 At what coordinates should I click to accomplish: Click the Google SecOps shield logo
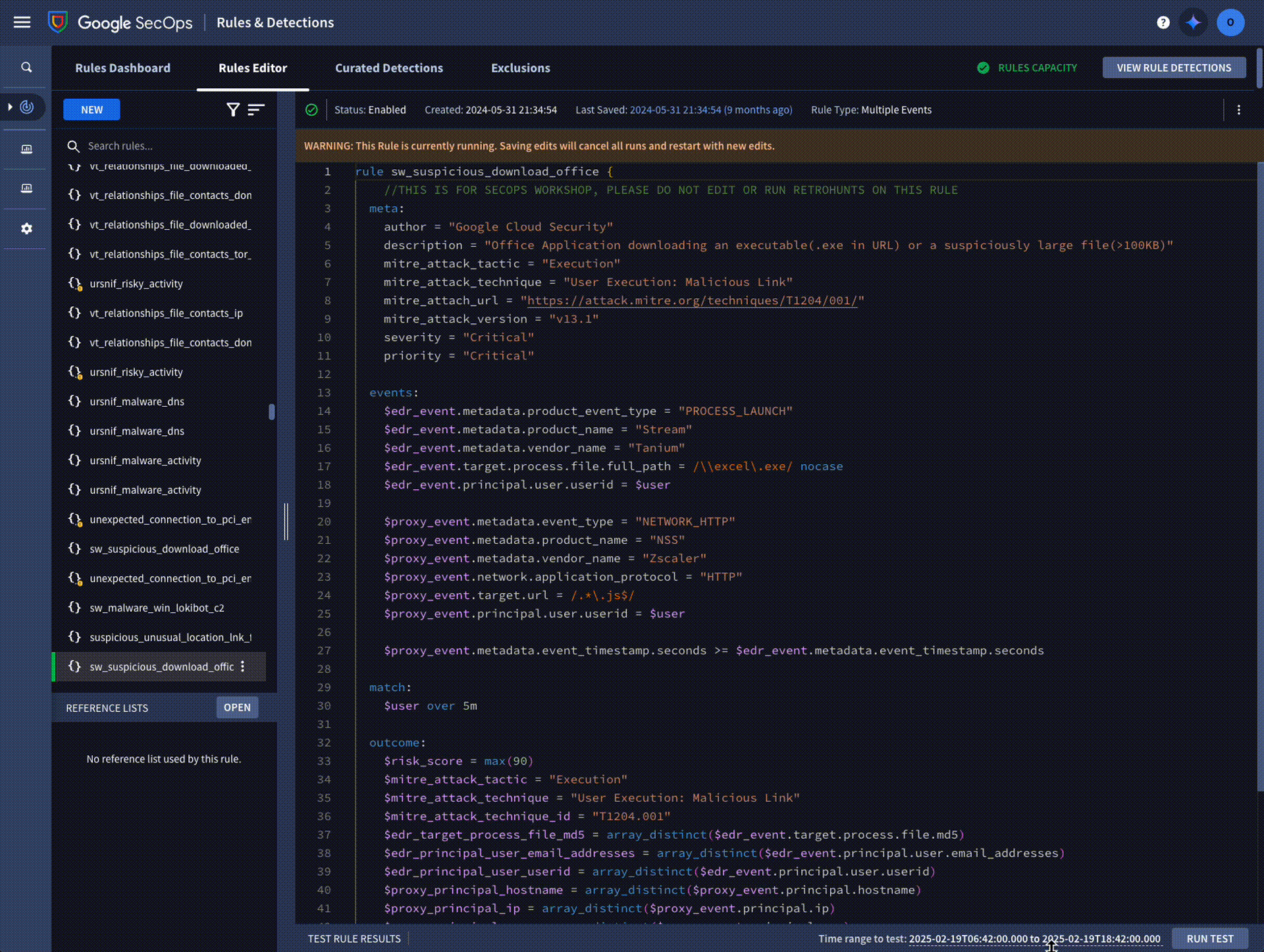[x=58, y=22]
